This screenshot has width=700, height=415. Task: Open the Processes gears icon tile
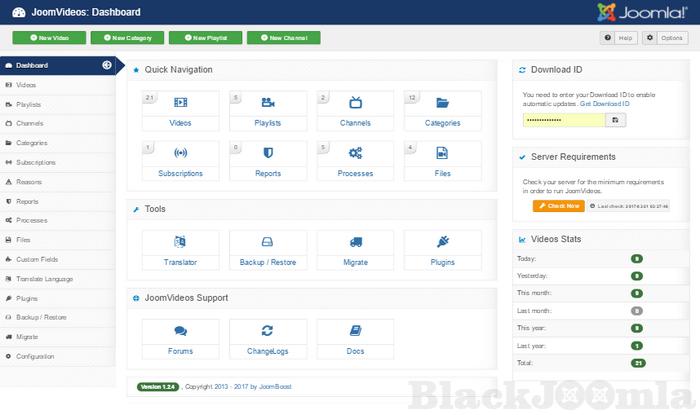coord(355,153)
